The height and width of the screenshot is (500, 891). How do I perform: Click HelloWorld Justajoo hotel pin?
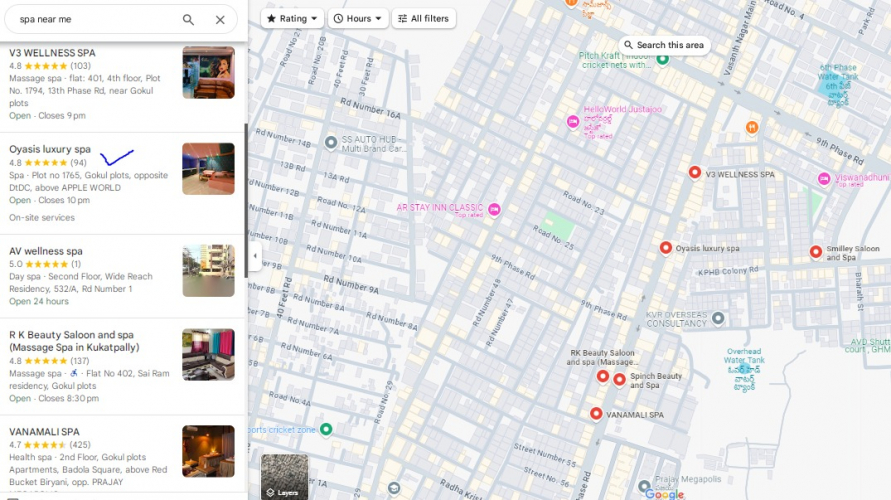573,121
